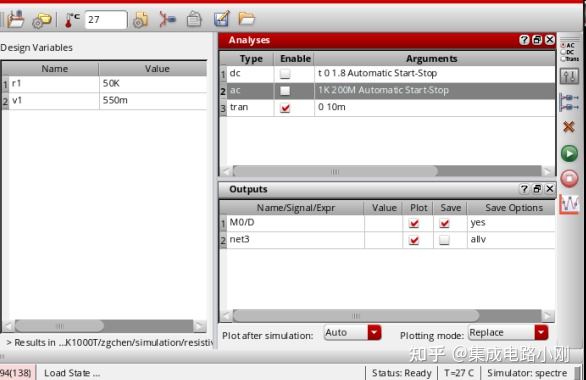Toggle Save checkbox for net3
The height and width of the screenshot is (380, 586).
coord(444,240)
